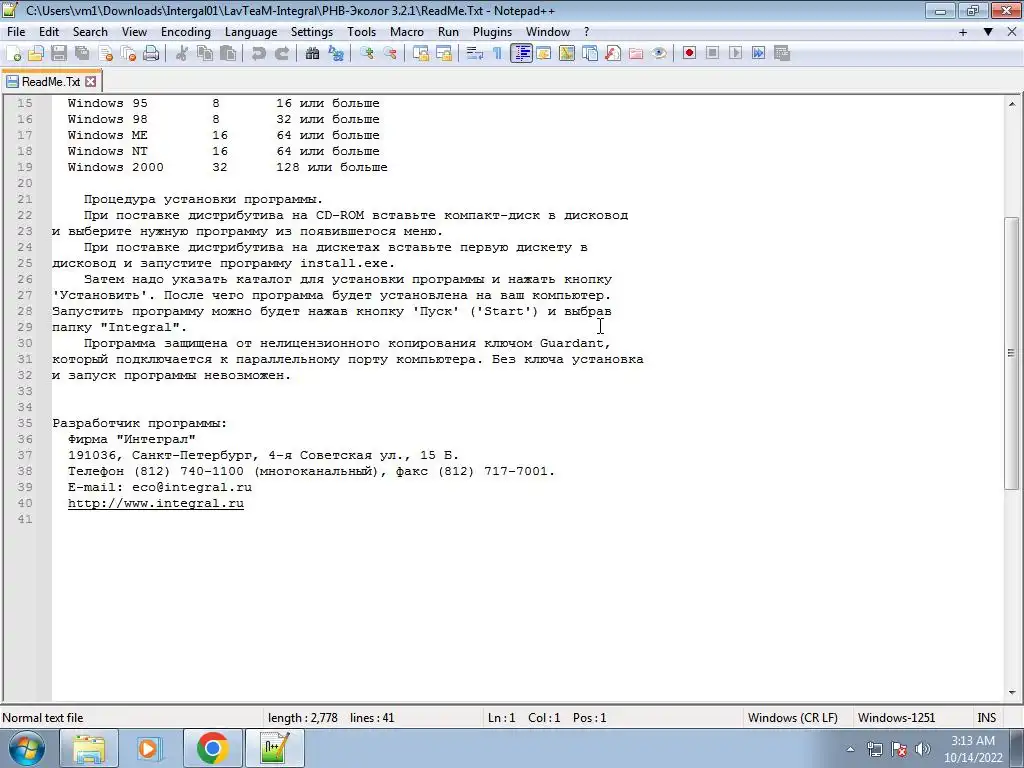Click the user-defined language icon
The width and height of the screenshot is (1024, 768).
point(543,54)
